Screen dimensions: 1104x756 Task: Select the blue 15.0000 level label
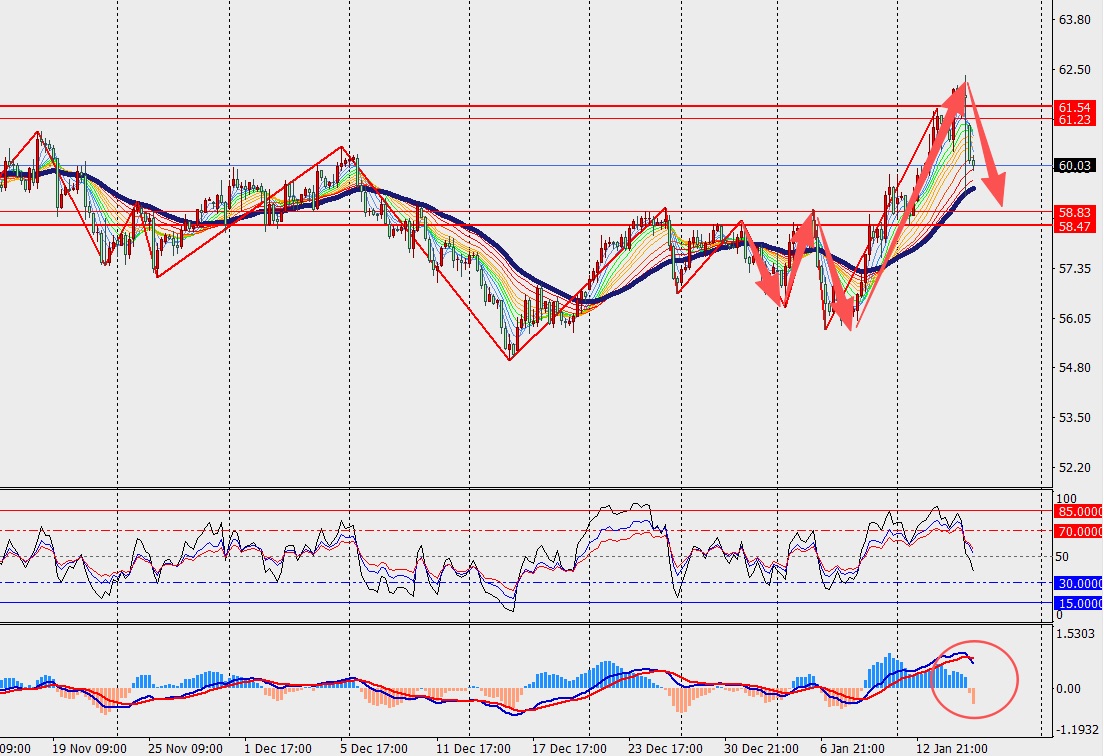1079,603
